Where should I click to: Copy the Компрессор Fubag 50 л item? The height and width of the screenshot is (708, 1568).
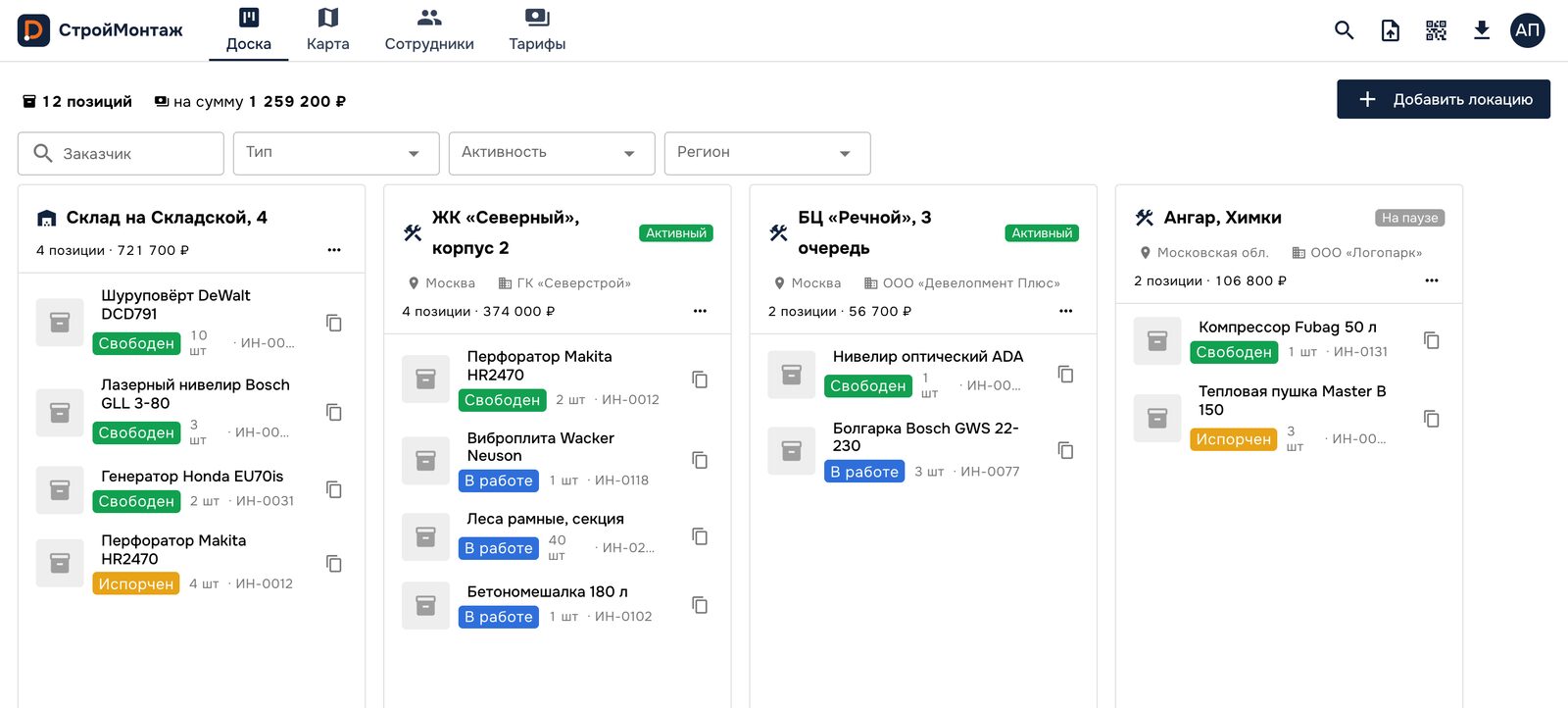(1432, 340)
